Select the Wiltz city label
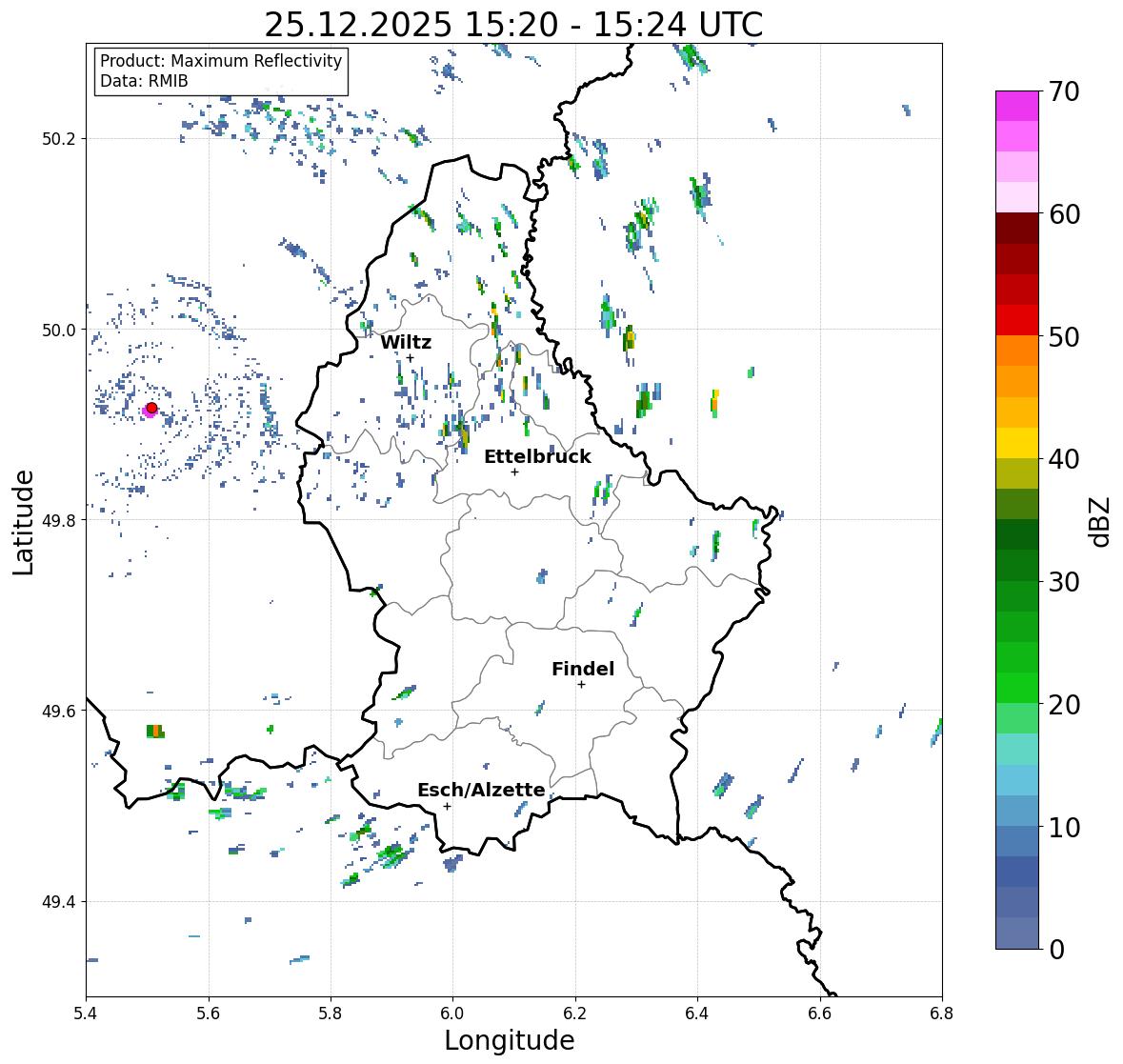1123x1064 pixels. coord(406,342)
